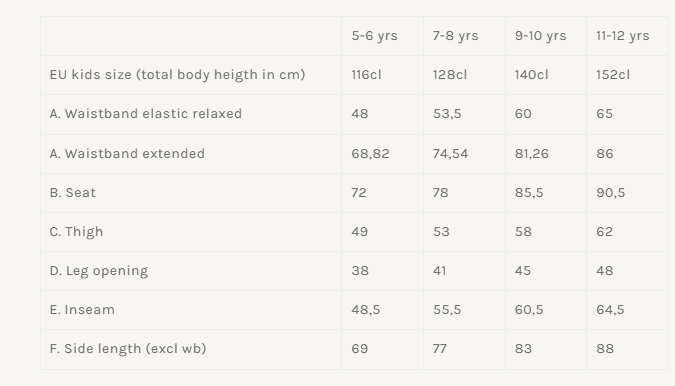Select the 83 side length value
Image resolution: width=675 pixels, height=386 pixels.
pyautogui.click(x=523, y=349)
